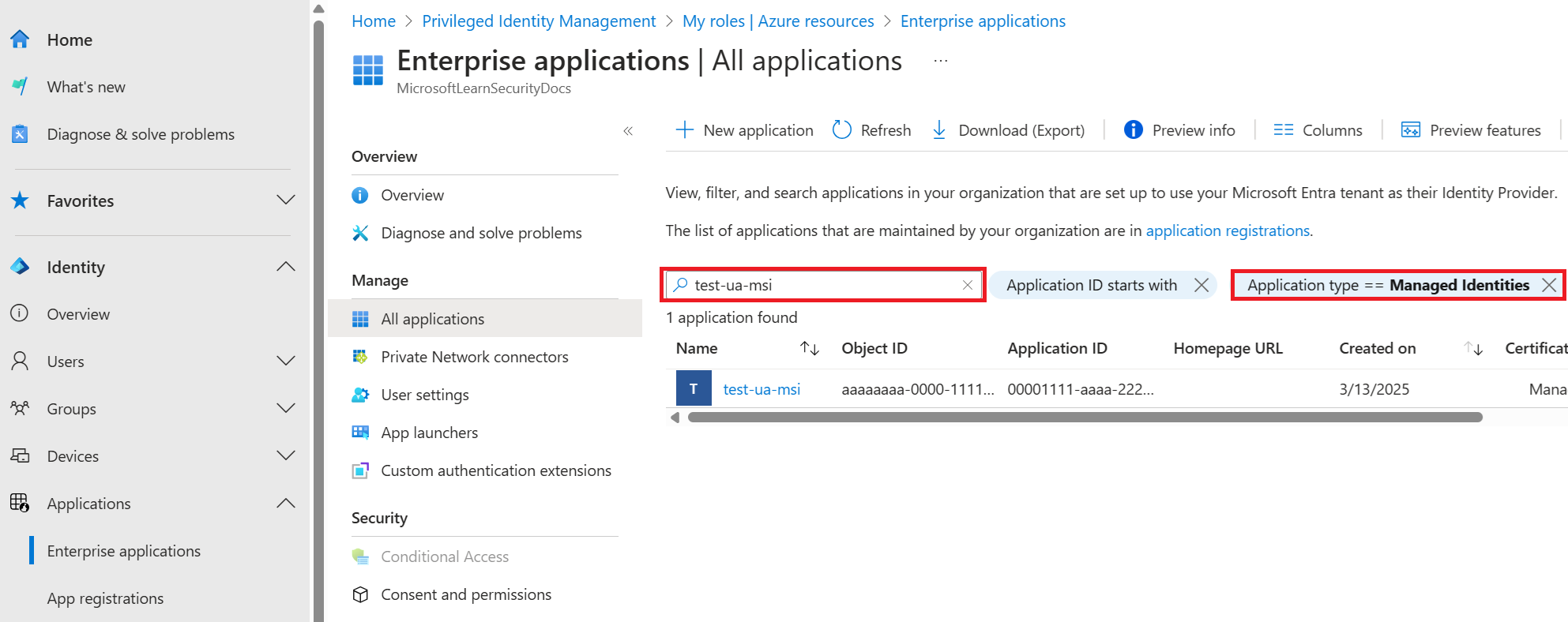Click the horizontal scrollbar under the table
This screenshot has height=622, width=1568.
pyautogui.click(x=1085, y=418)
